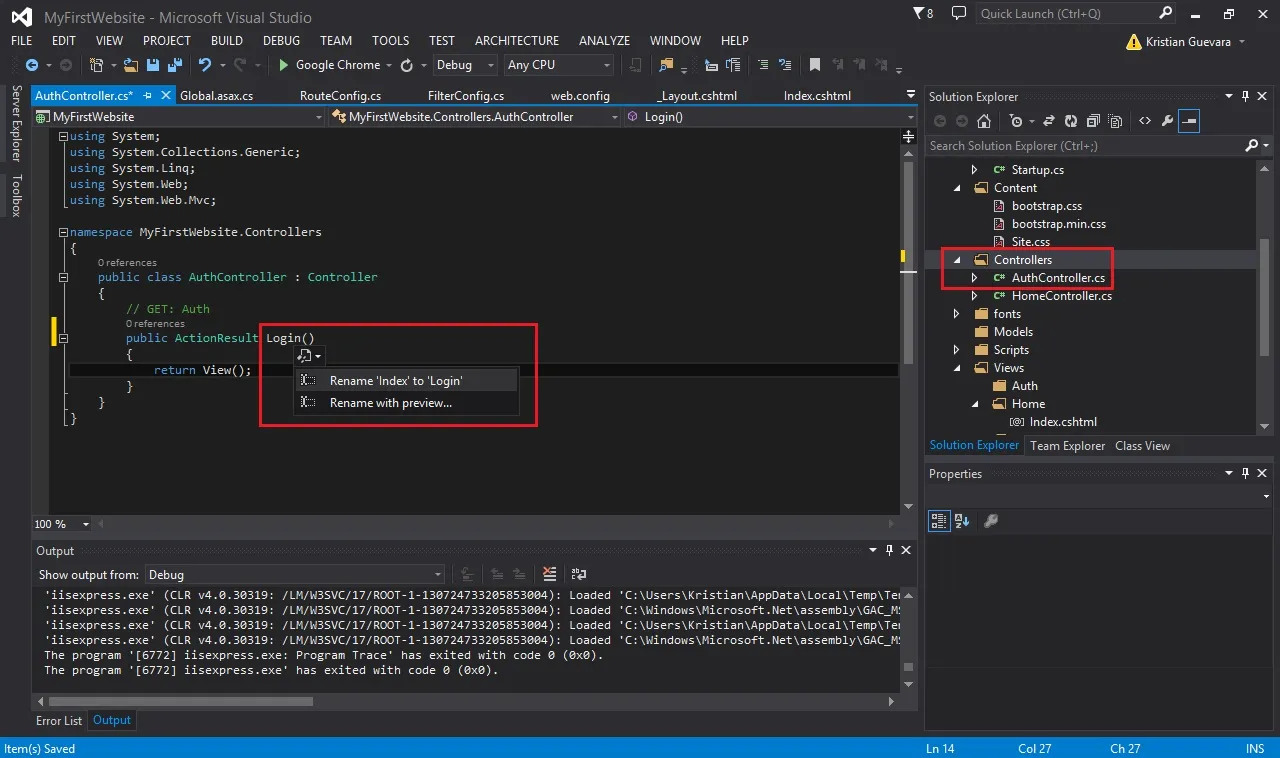
Task: Click the Search Solution Explorer field
Action: tap(1083, 146)
